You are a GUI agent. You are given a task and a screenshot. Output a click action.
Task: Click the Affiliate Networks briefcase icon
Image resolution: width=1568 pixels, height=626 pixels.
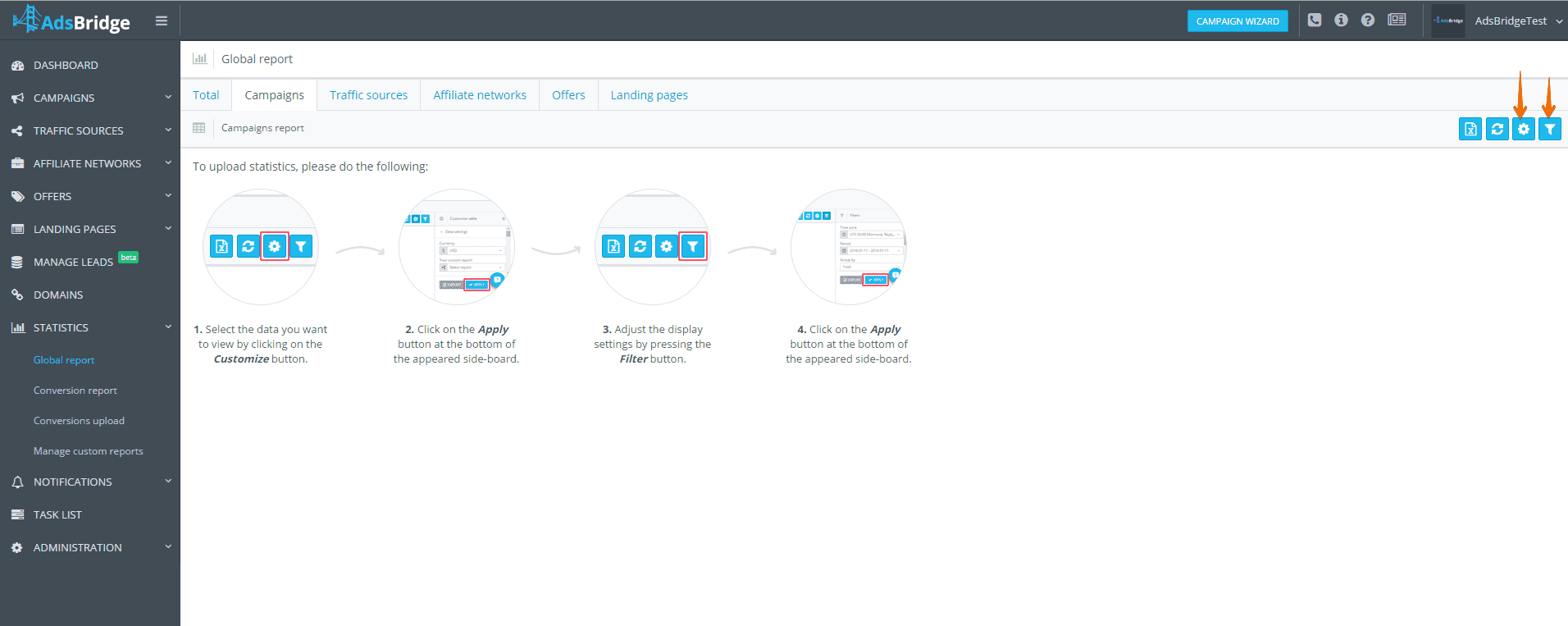coord(17,164)
